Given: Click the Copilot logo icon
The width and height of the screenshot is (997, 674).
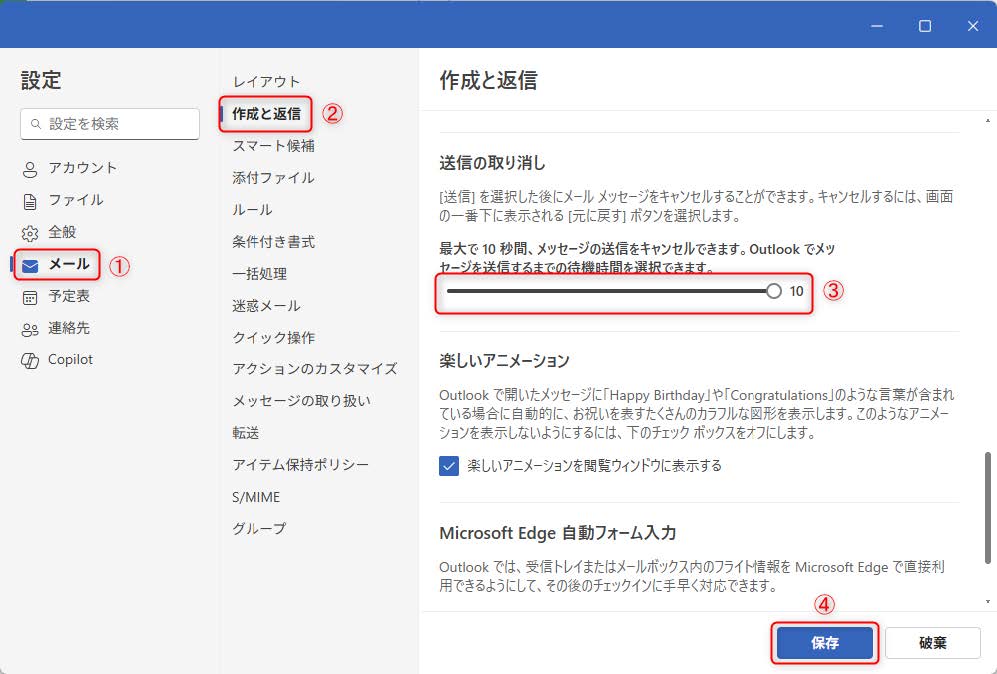Looking at the screenshot, I should point(30,361).
